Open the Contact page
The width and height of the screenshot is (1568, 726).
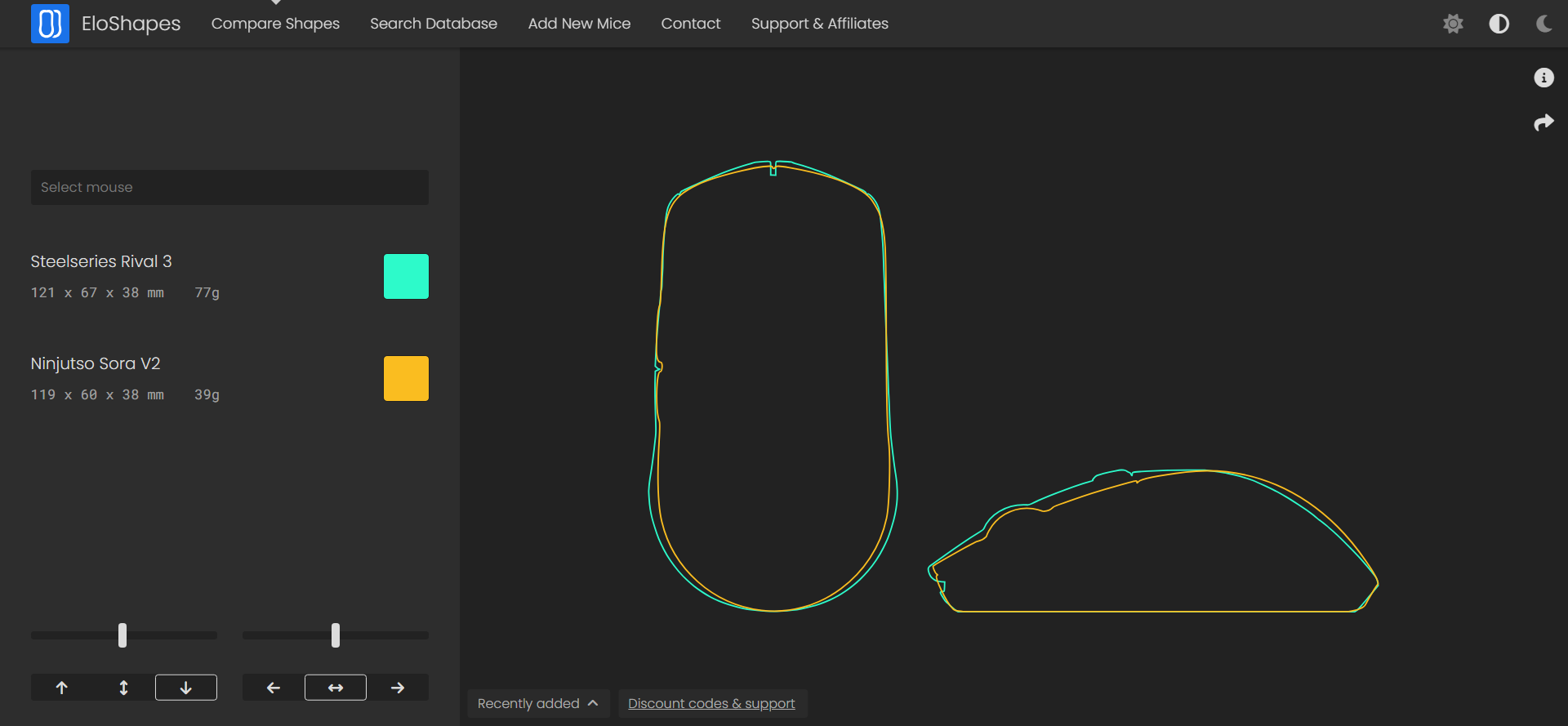coord(691,24)
